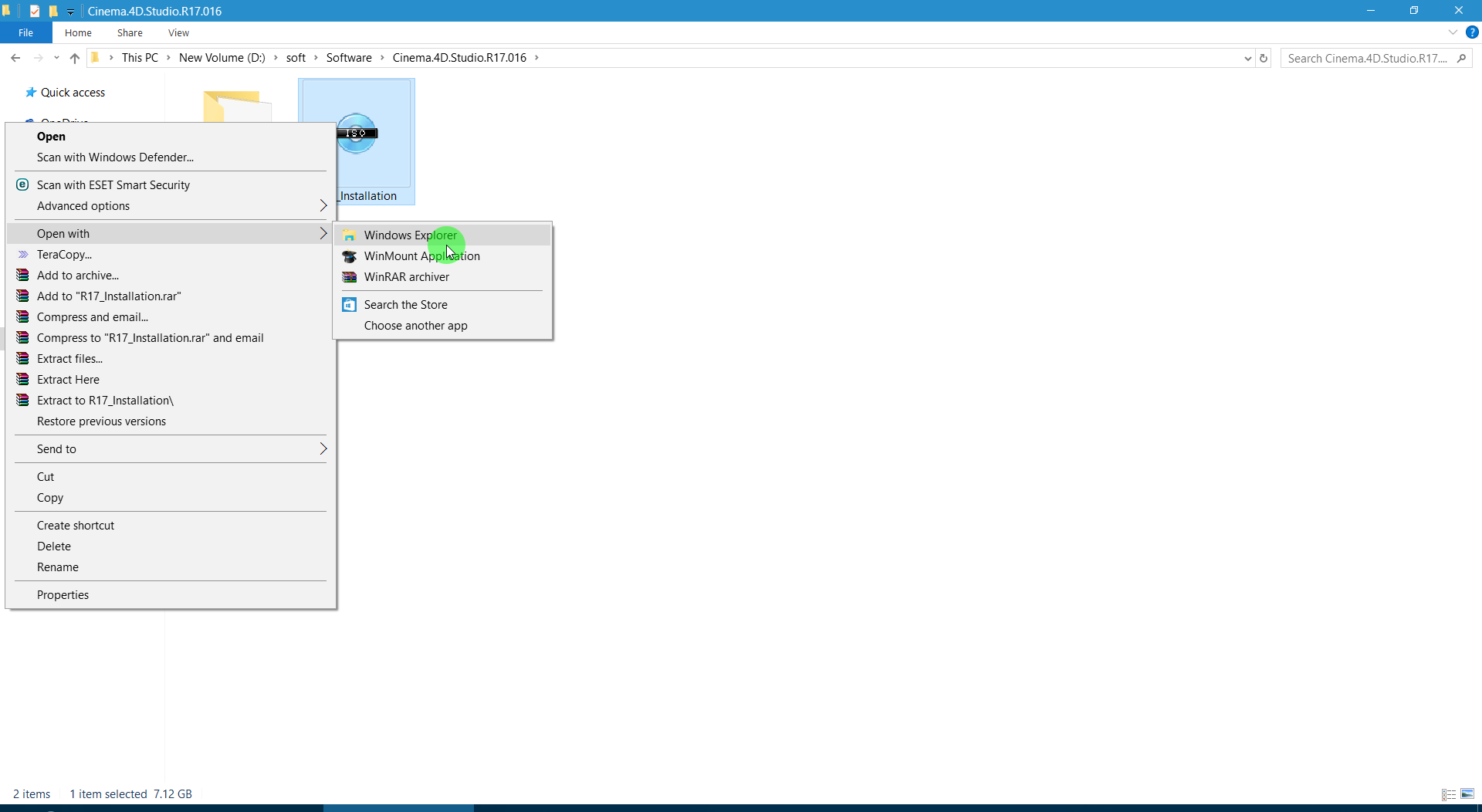Click Windows Explorer folder icon in submenu
The width and height of the screenshot is (1482, 812).
point(350,235)
